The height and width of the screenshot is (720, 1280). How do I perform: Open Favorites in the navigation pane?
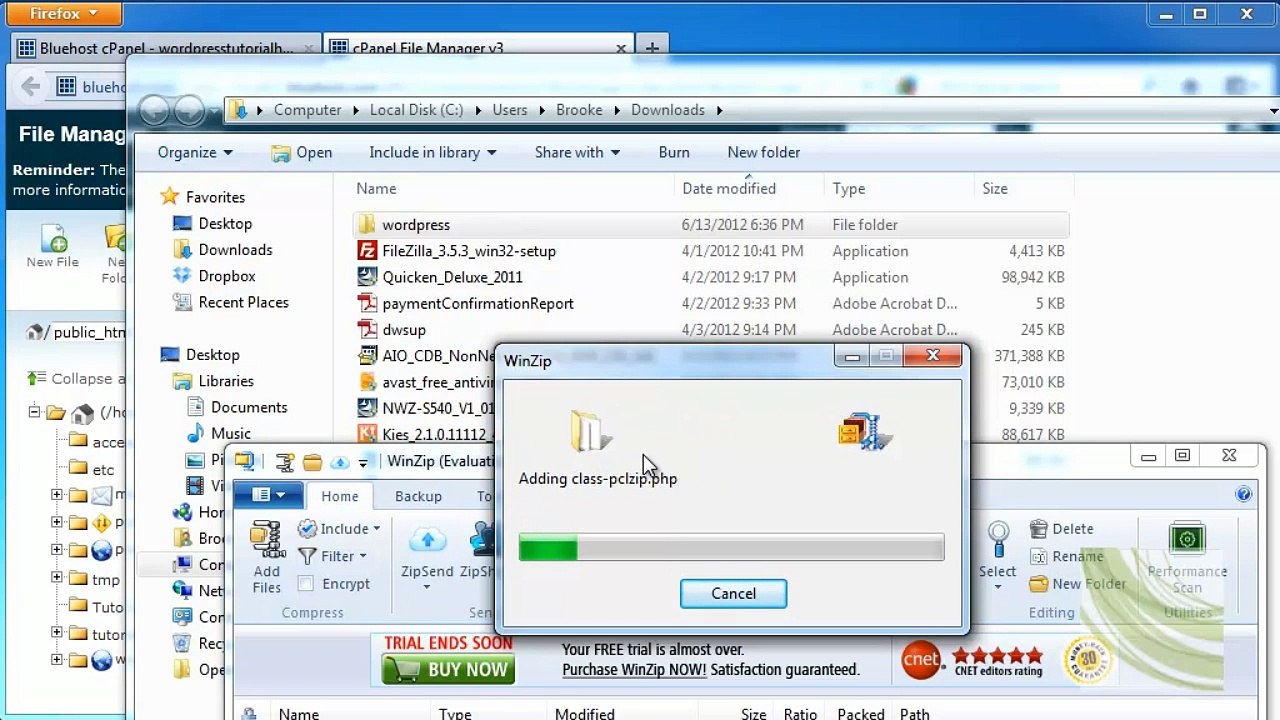pyautogui.click(x=203, y=197)
